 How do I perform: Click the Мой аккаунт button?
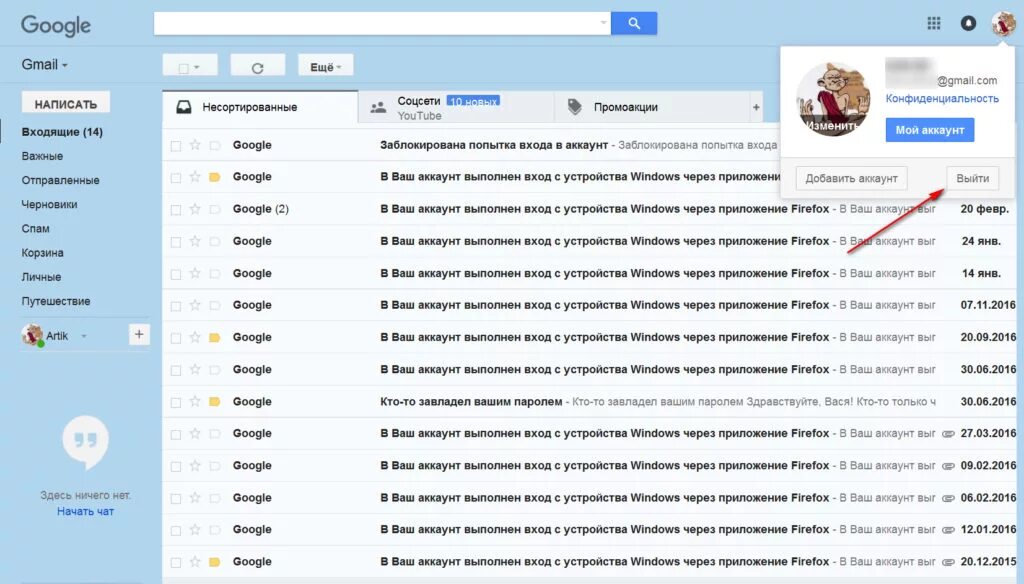coord(929,130)
